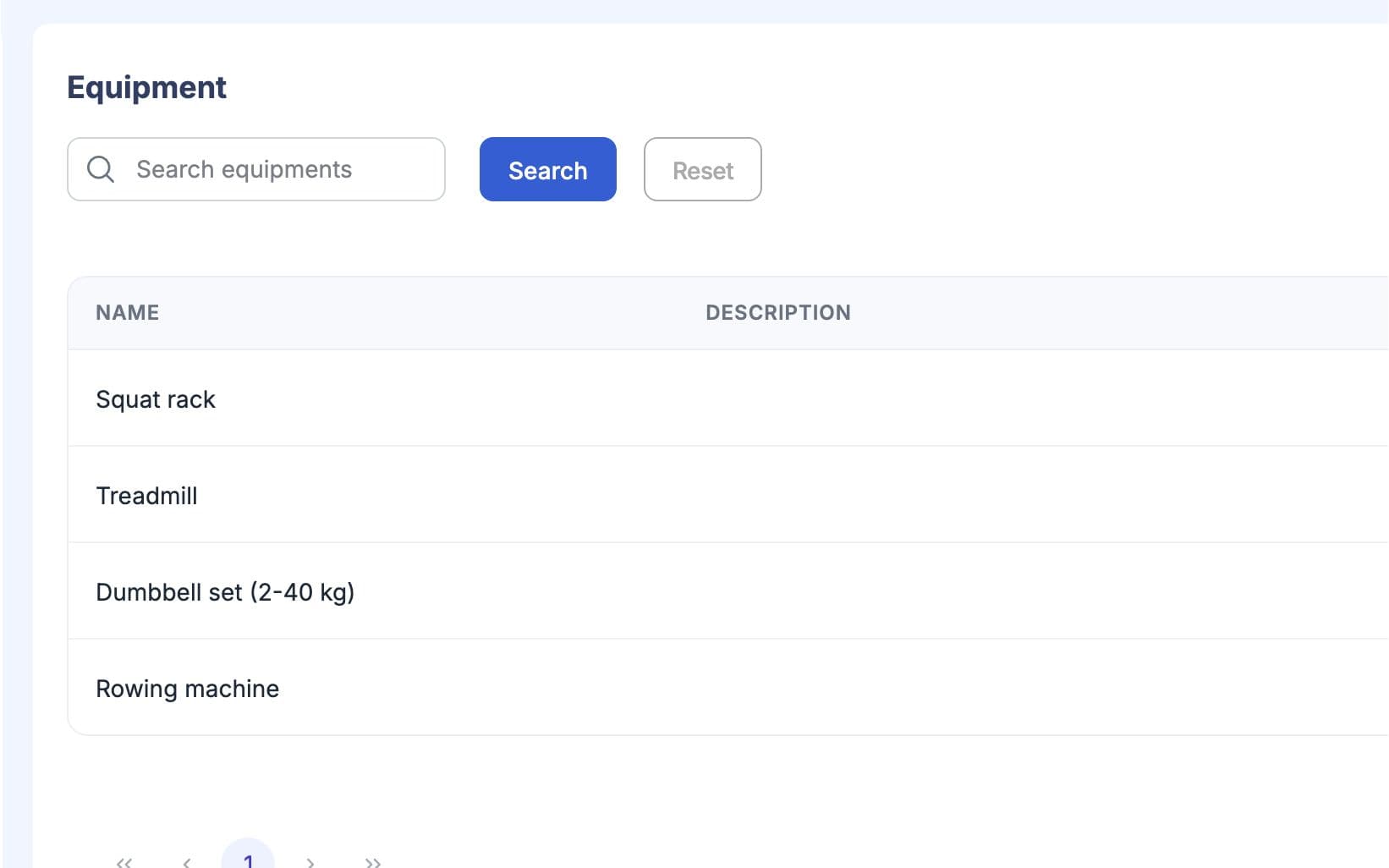Sort by the NAME column header
1389x868 pixels.
tap(128, 312)
